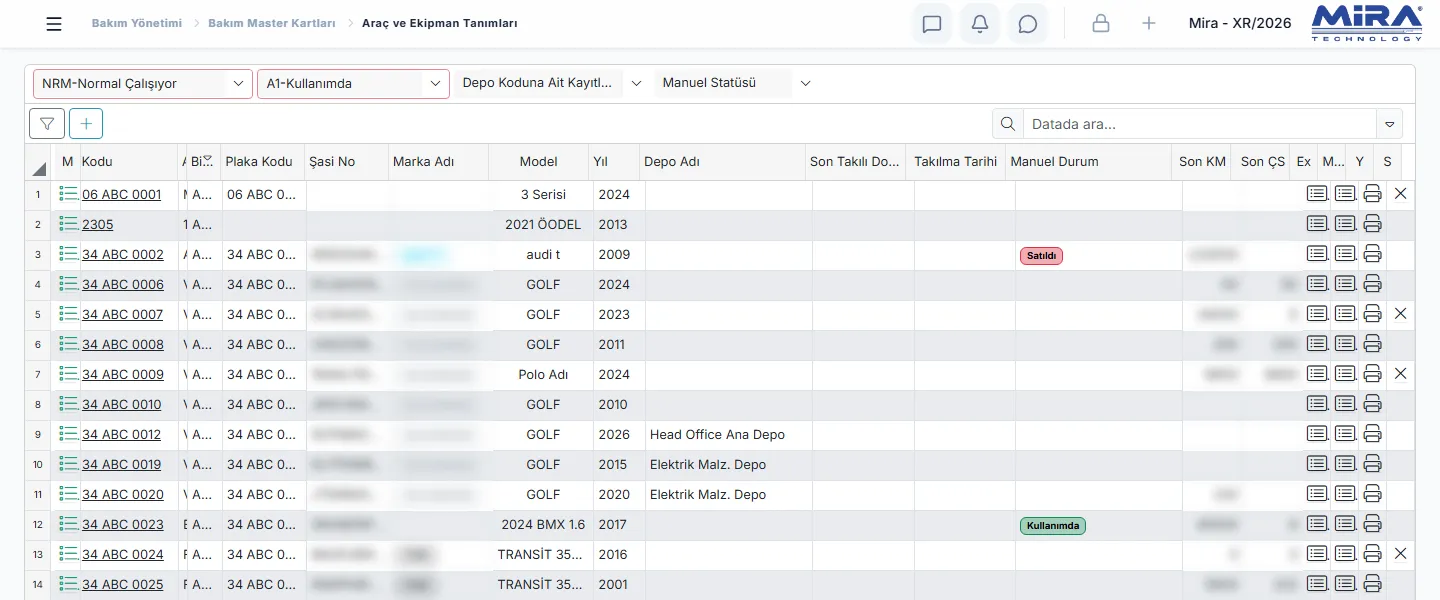
Task: Add a new record with the plus button
Action: click(x=86, y=124)
